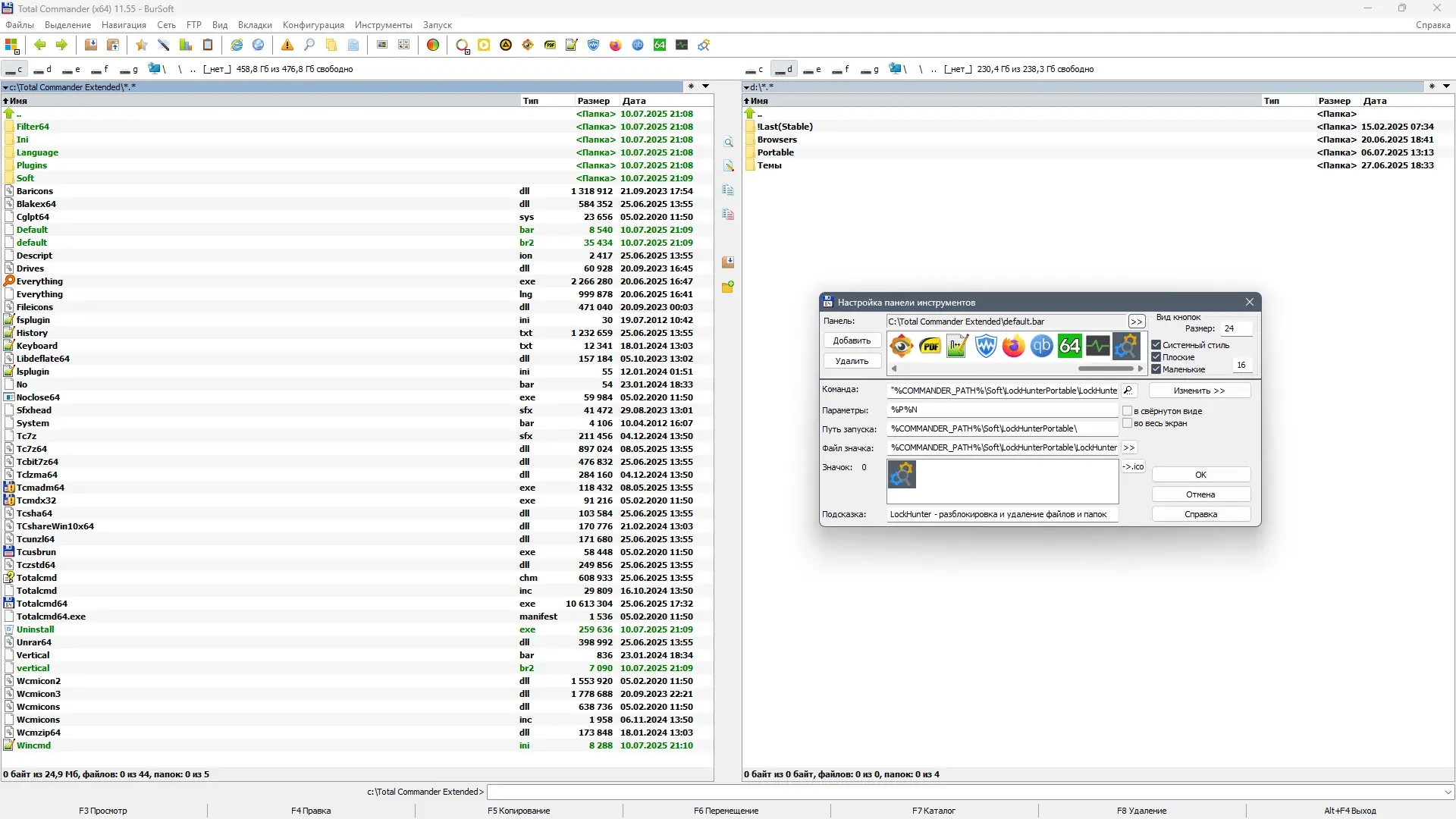This screenshot has height=819, width=1456.
Task: Select the LockHunter icon in the button strip
Action: (x=1127, y=347)
